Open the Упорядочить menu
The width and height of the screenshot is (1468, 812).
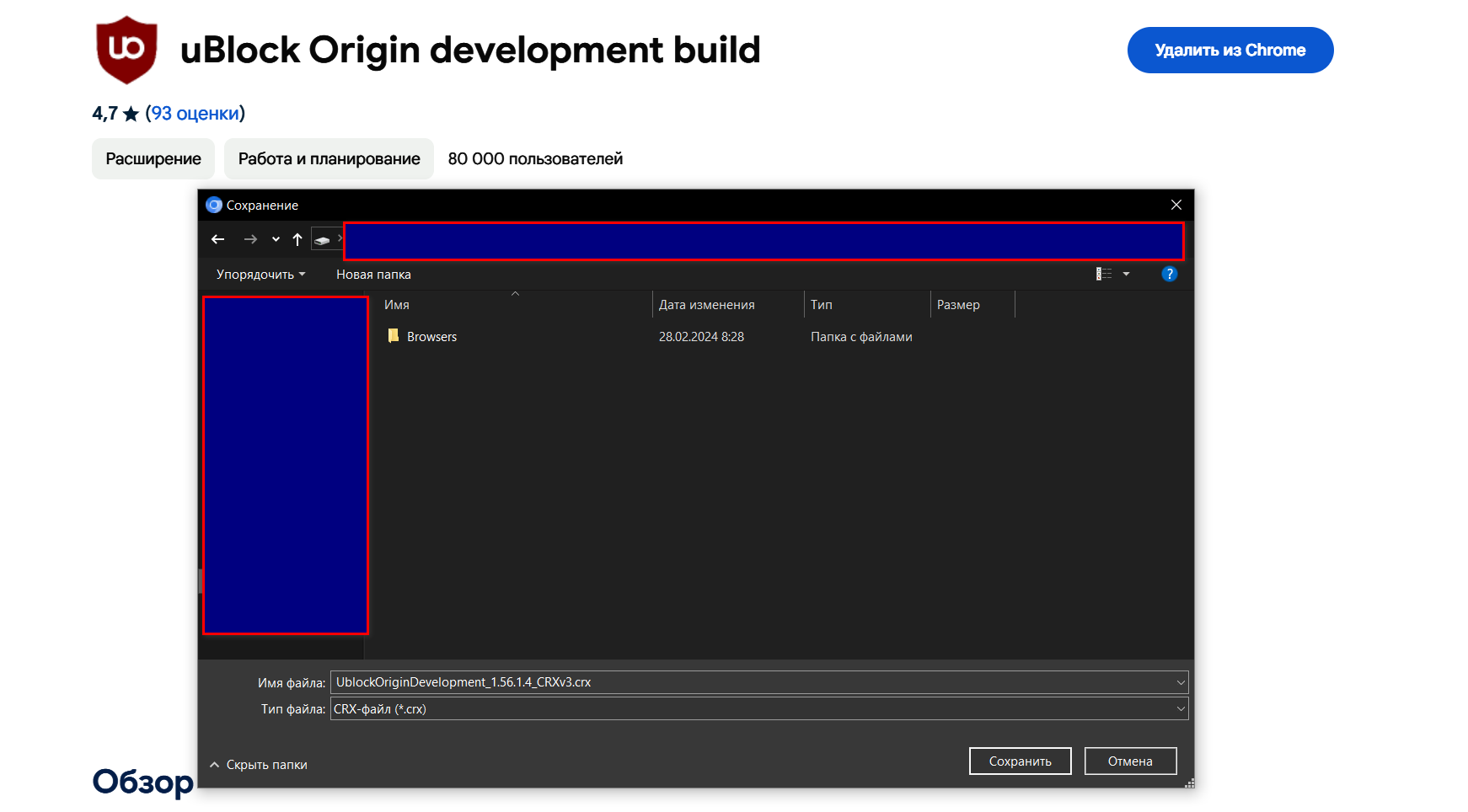pyautogui.click(x=260, y=275)
